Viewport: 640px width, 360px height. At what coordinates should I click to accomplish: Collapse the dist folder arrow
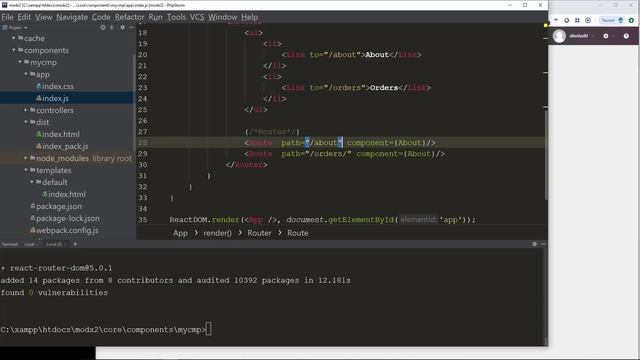26,122
